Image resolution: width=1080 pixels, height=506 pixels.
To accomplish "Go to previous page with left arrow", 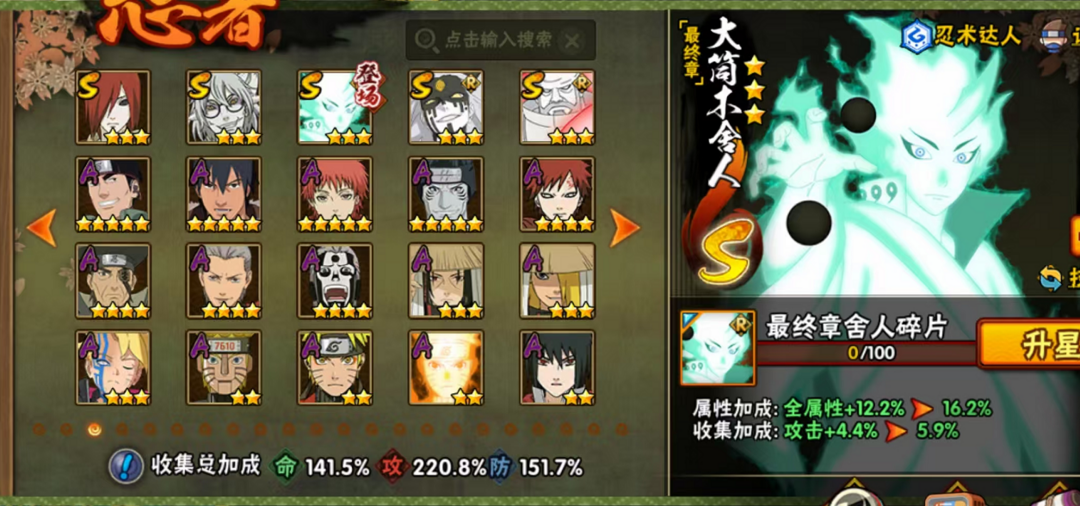I will [41, 227].
